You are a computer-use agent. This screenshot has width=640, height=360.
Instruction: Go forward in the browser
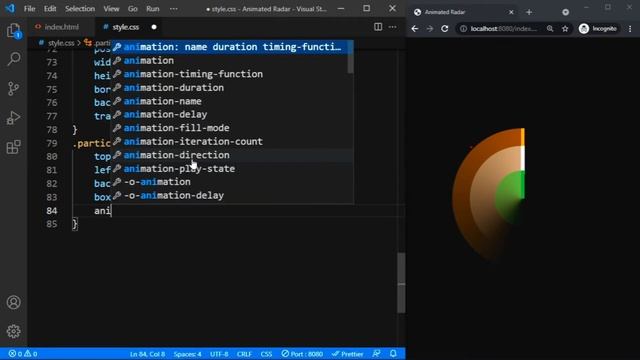430,29
